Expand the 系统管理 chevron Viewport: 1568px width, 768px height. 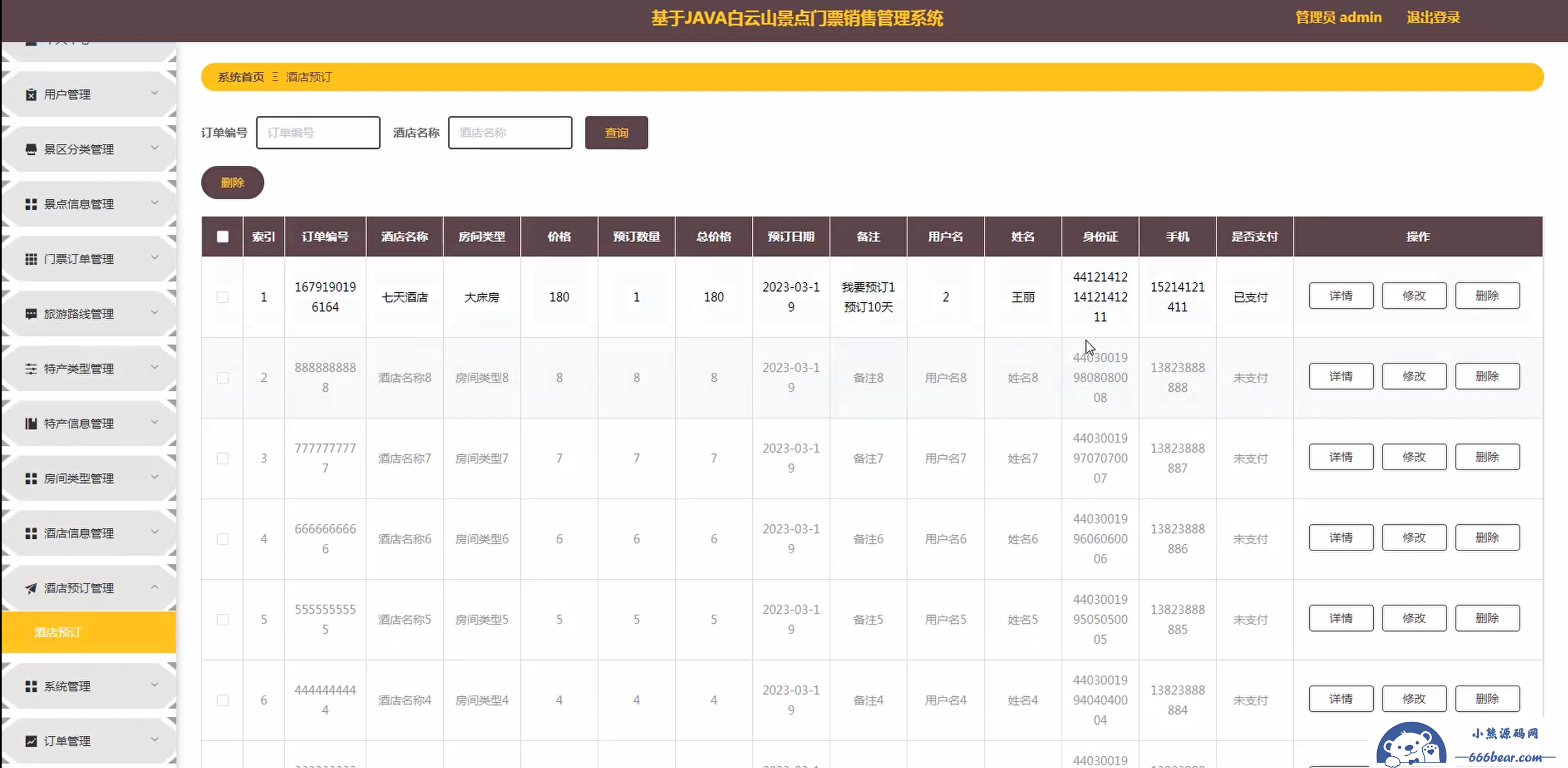pos(155,685)
